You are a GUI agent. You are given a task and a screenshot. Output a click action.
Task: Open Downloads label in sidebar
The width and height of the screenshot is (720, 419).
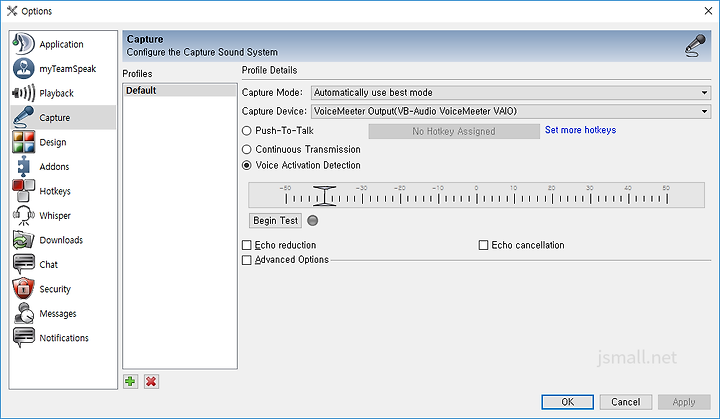(x=61, y=240)
